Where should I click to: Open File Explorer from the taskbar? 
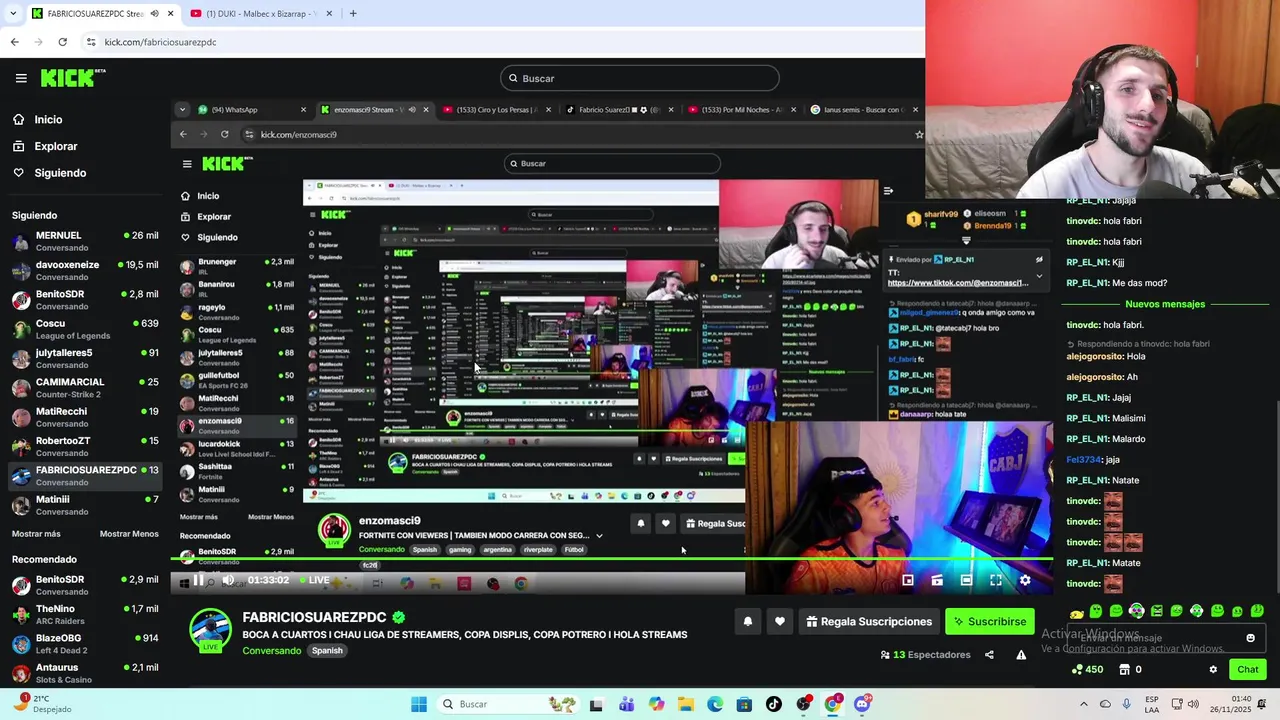pos(685,704)
